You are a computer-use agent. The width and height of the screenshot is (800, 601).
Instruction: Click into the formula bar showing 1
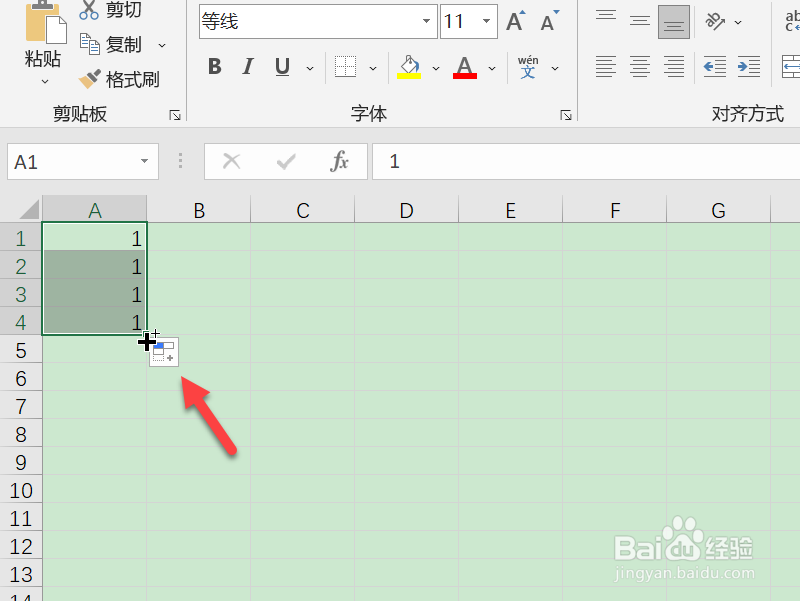(586, 162)
